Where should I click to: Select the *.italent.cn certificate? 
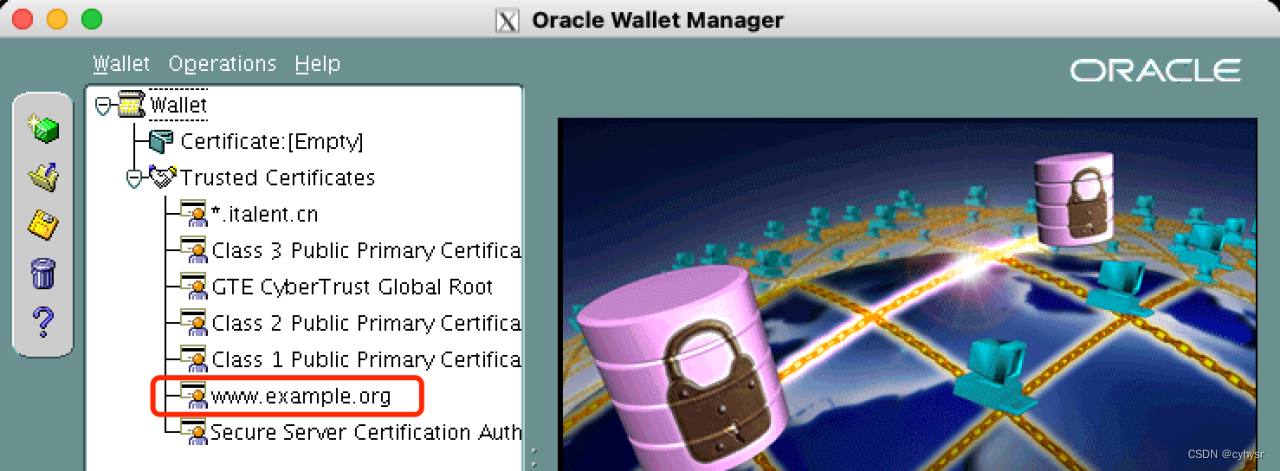[264, 214]
